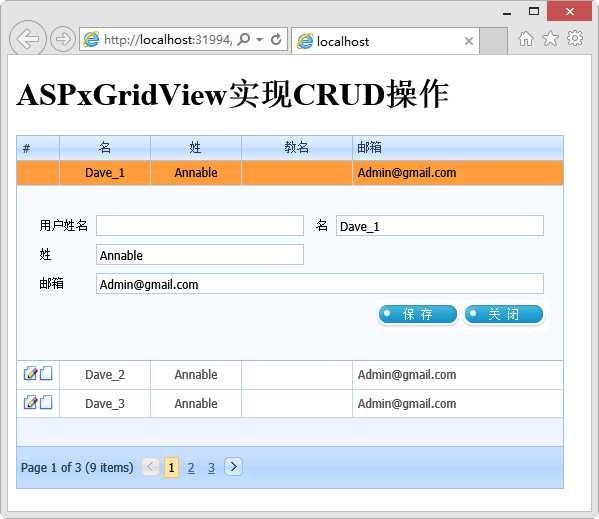
Task: Sort by the 姓 column header
Action: [x=196, y=147]
